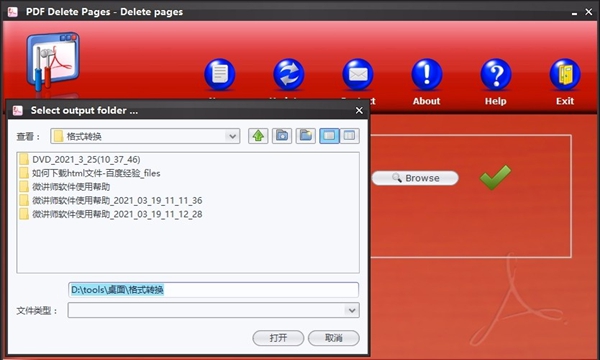Viewport: 600px width, 360px height.
Task: Click the main window title bar app icon
Action: pyautogui.click(x=13, y=12)
